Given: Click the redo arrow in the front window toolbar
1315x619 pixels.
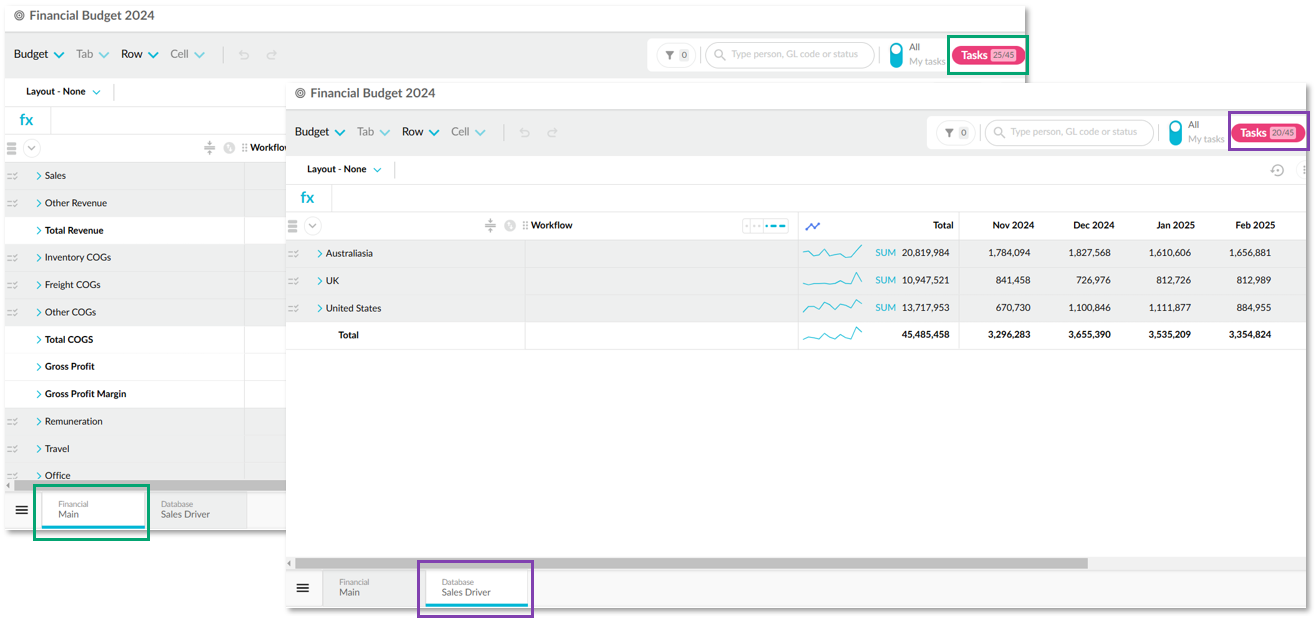Looking at the screenshot, I should click(552, 132).
